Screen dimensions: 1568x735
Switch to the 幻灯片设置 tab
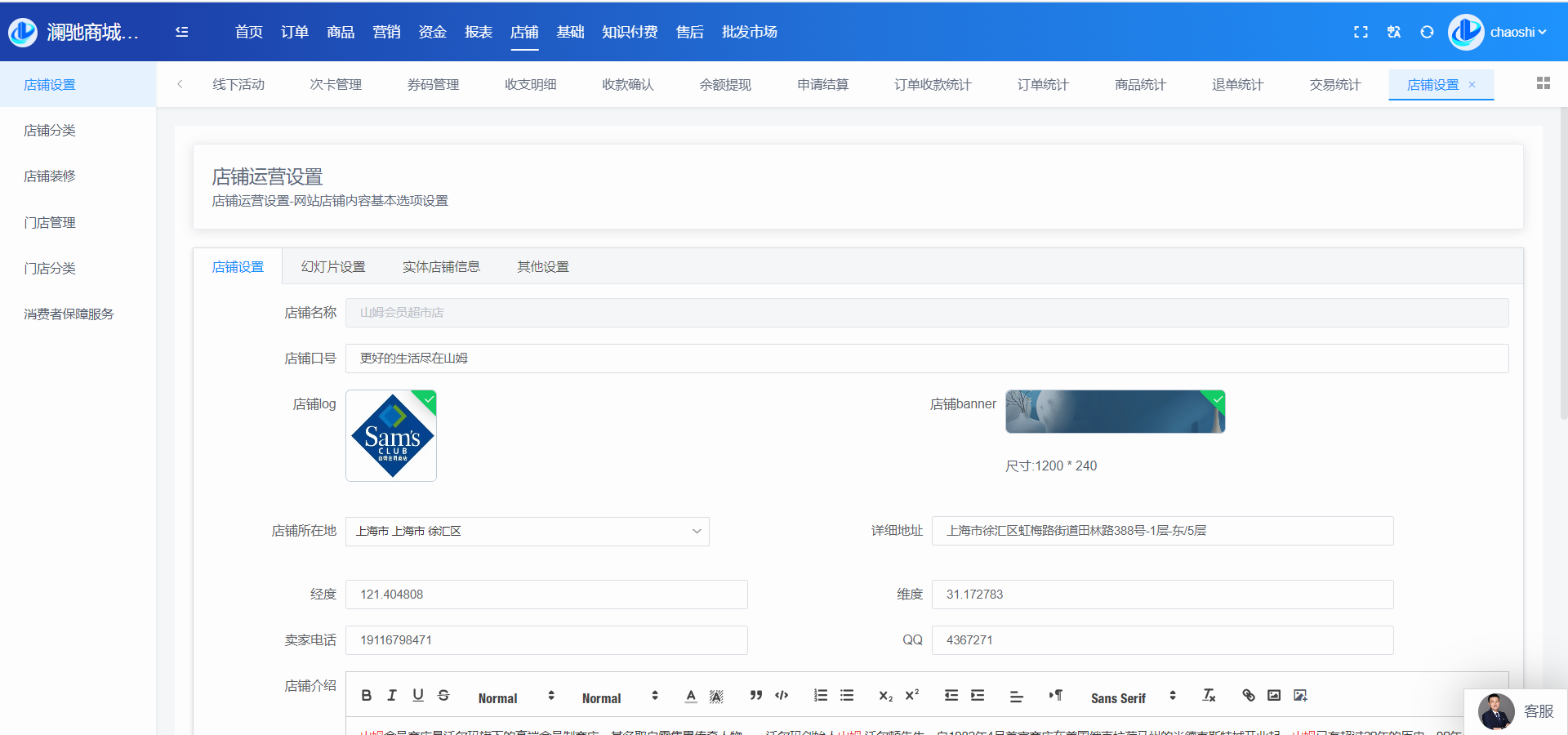coord(333,267)
